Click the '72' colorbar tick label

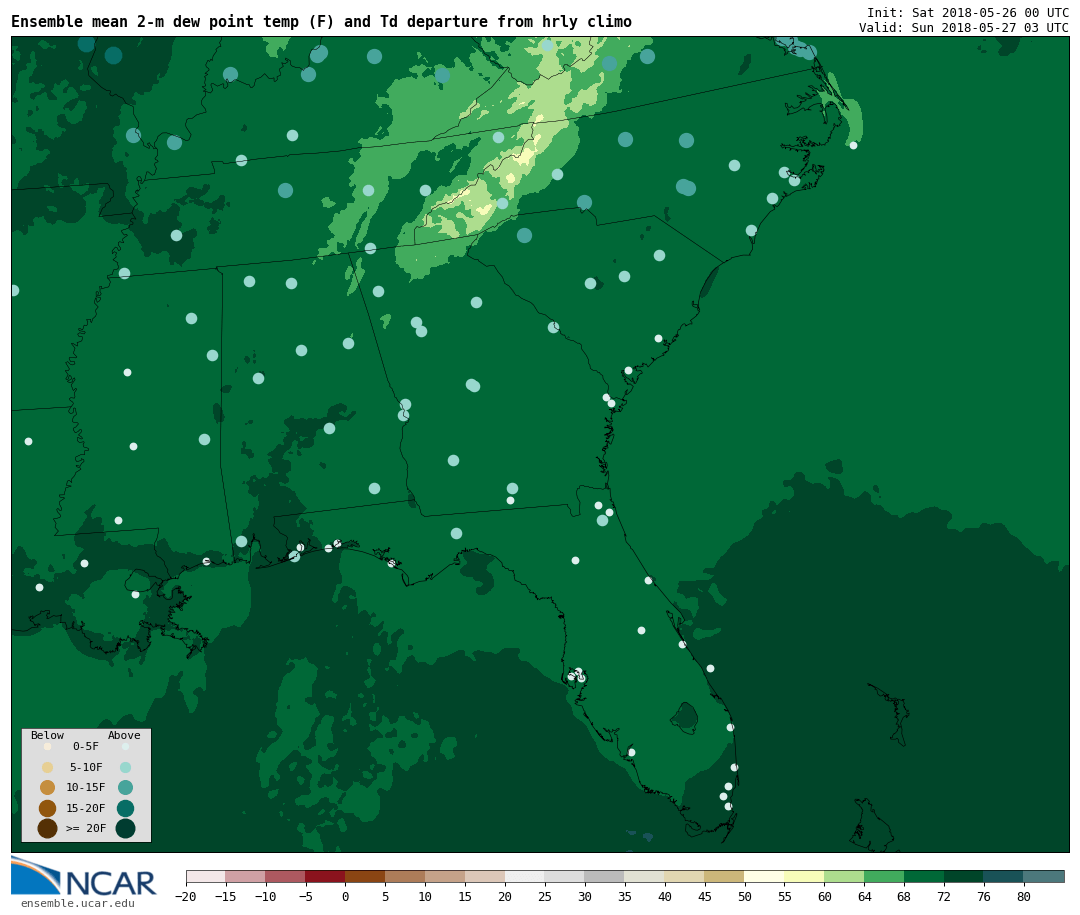point(944,897)
